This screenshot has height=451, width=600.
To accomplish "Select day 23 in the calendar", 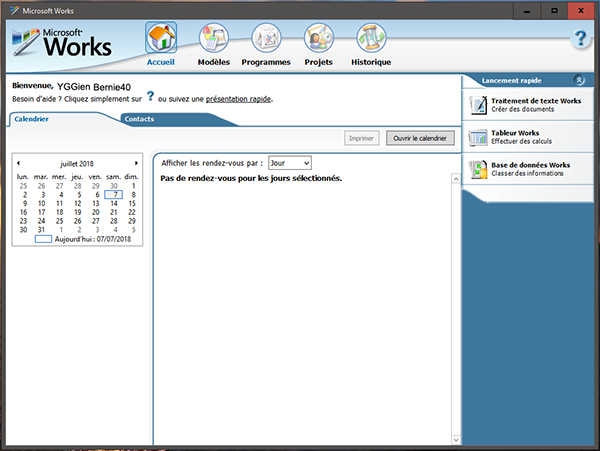I will [23, 221].
